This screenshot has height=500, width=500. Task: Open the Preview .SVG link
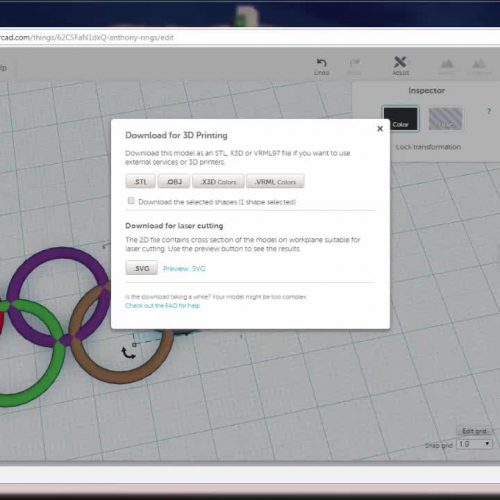(x=184, y=269)
